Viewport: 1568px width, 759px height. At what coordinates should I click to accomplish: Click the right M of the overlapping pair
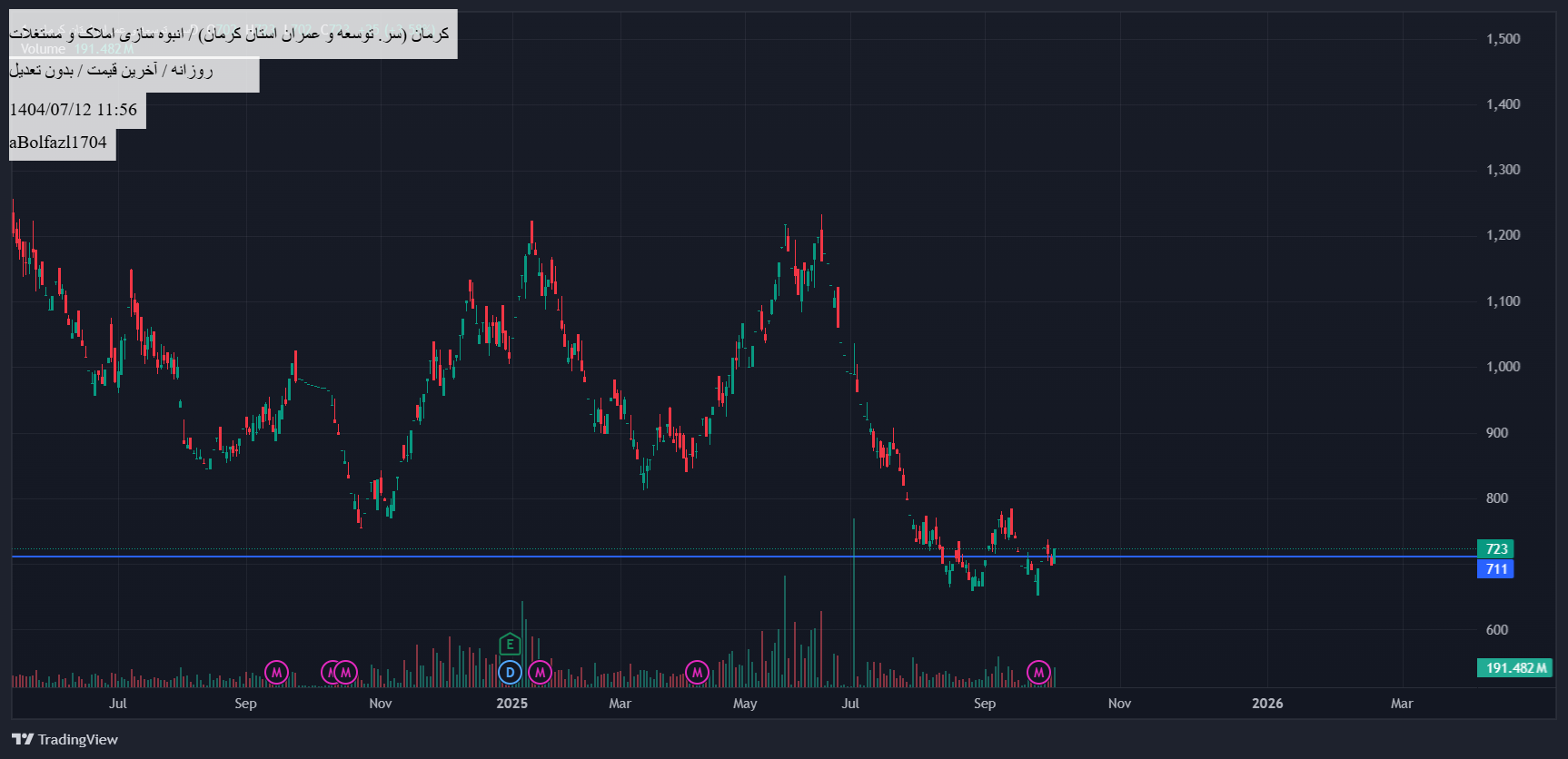click(346, 673)
